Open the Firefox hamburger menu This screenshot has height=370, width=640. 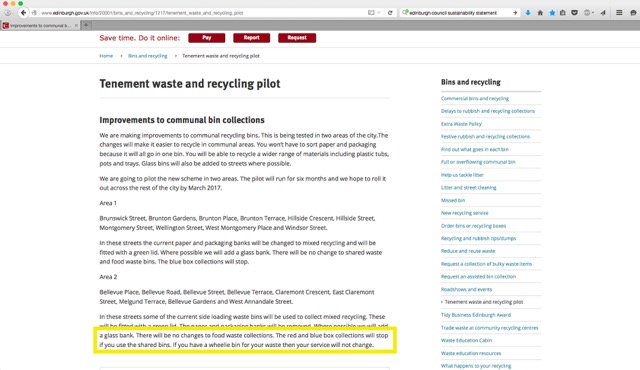619,13
